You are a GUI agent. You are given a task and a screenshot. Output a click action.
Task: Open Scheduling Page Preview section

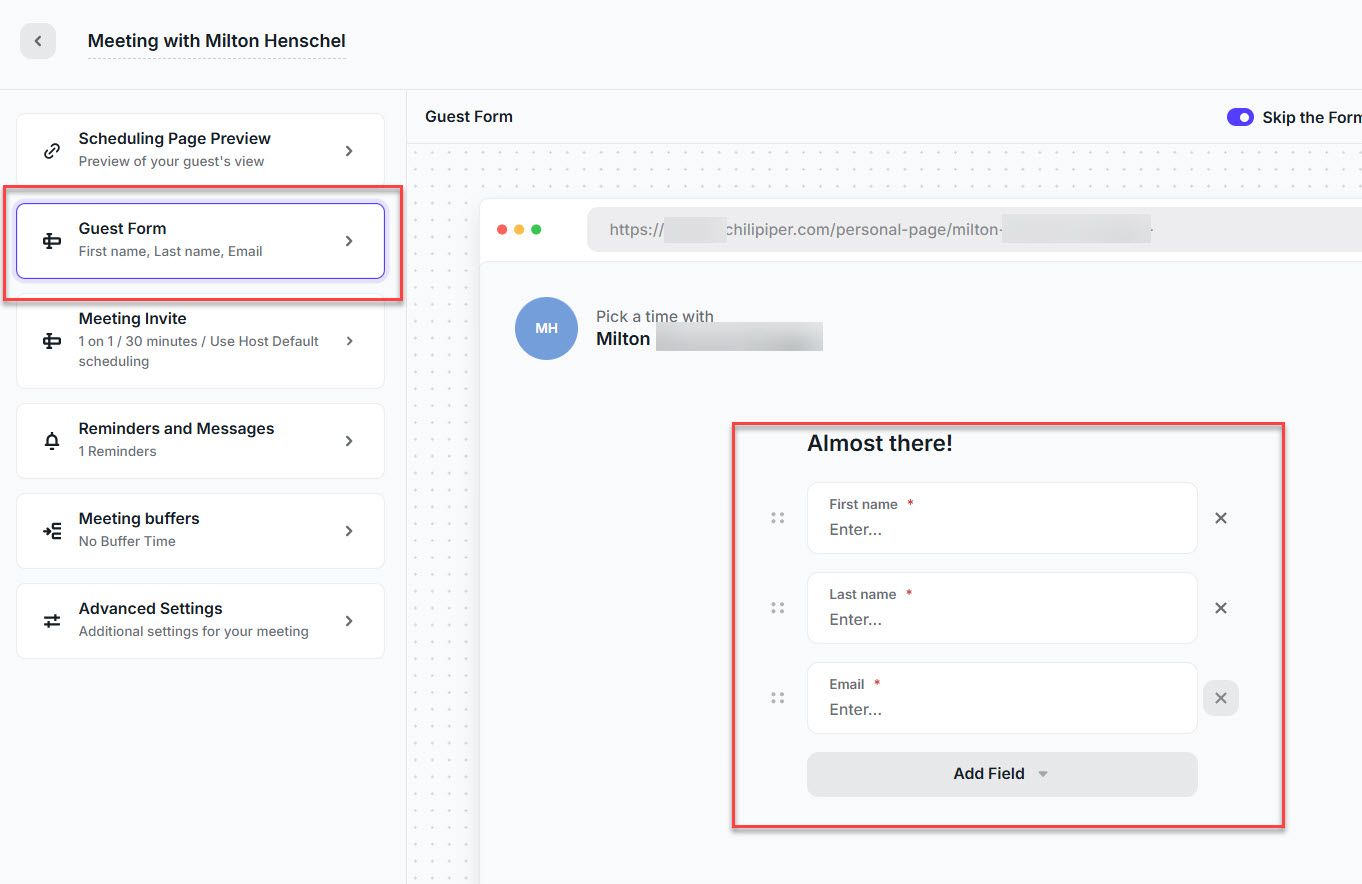[x=200, y=150]
